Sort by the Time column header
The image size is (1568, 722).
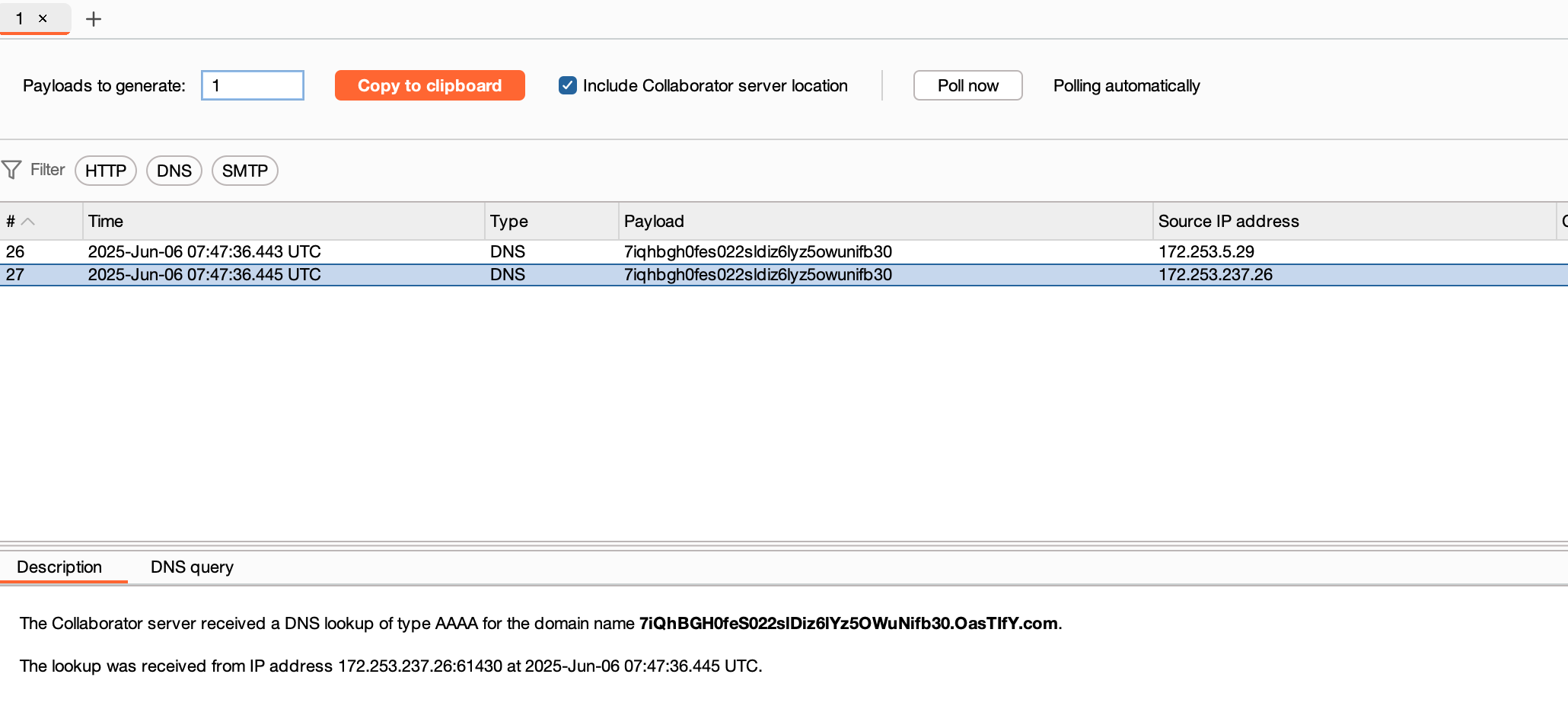[x=283, y=221]
